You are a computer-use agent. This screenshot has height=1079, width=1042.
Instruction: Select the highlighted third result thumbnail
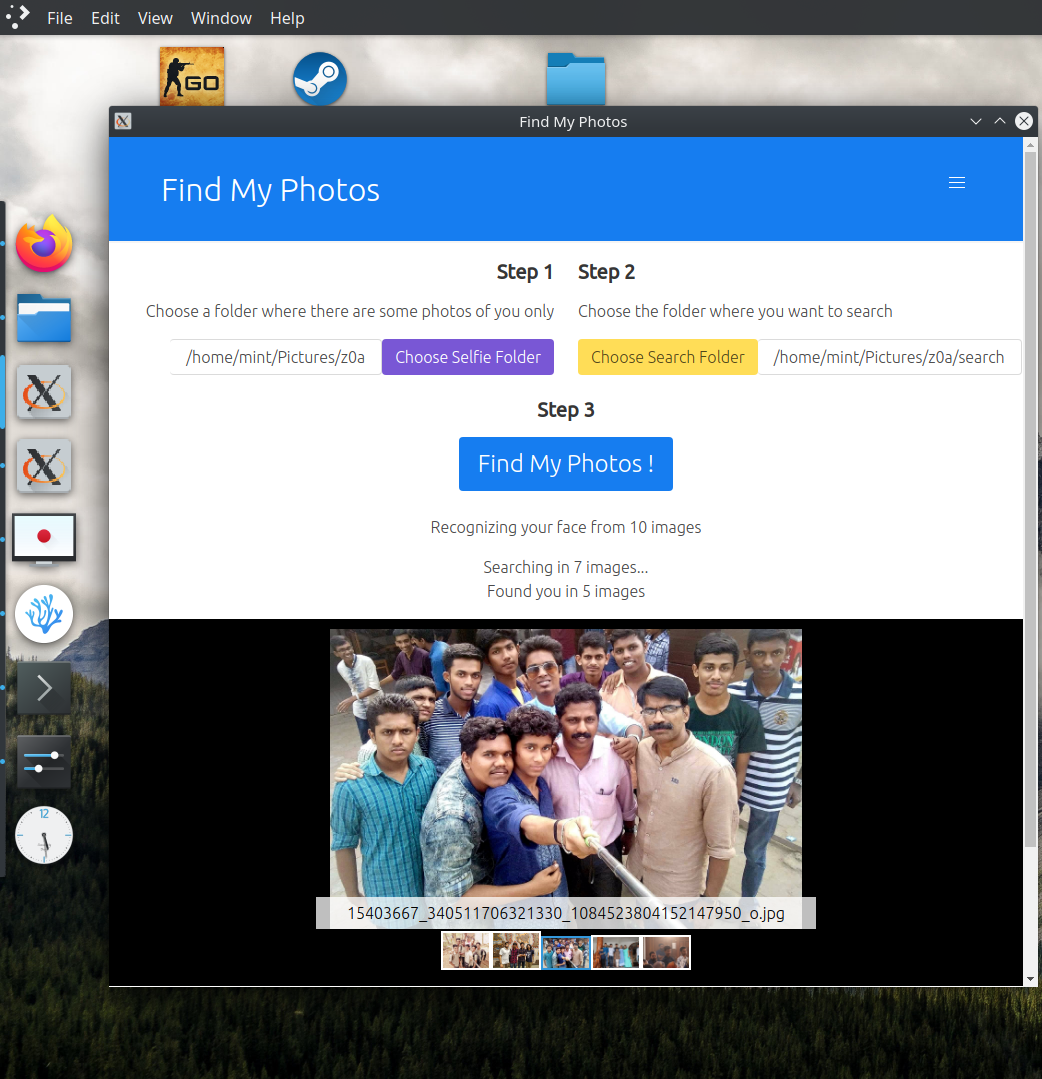[x=566, y=952]
